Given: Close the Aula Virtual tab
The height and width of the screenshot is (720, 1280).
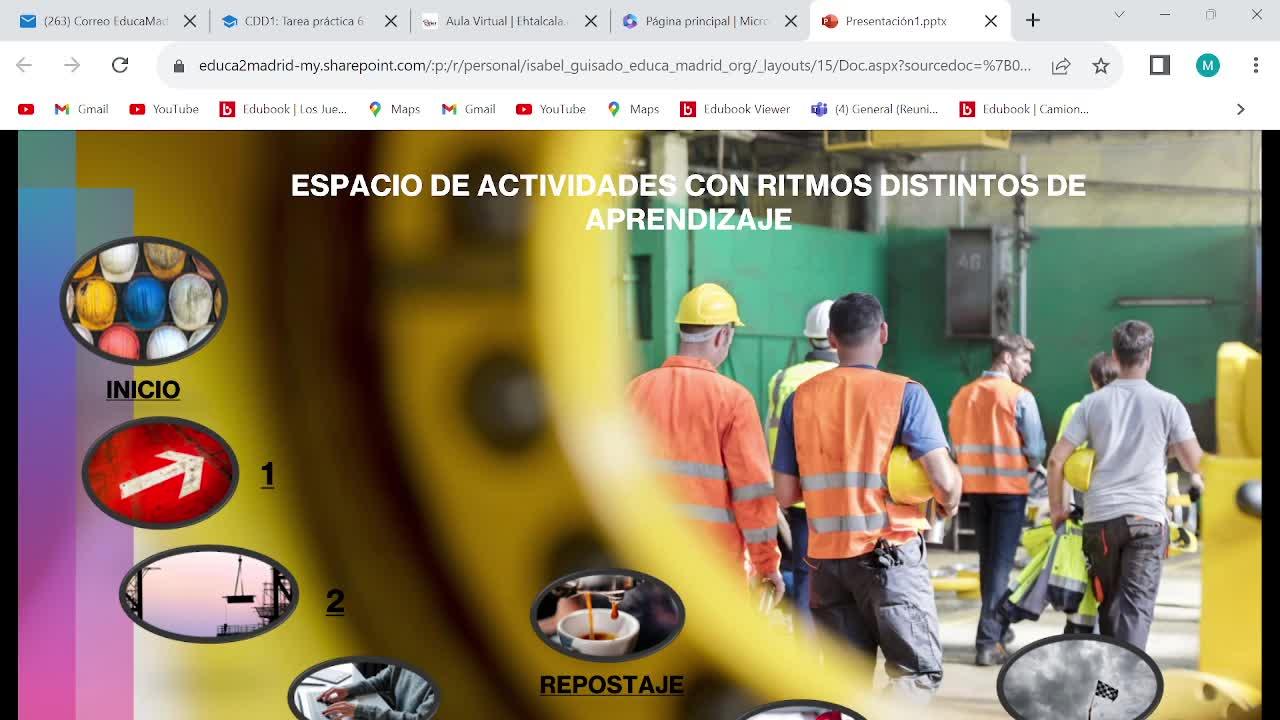Looking at the screenshot, I should click(591, 21).
